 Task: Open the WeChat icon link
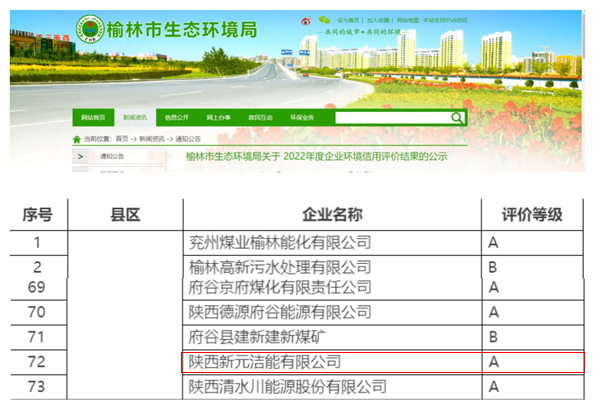coord(324,20)
